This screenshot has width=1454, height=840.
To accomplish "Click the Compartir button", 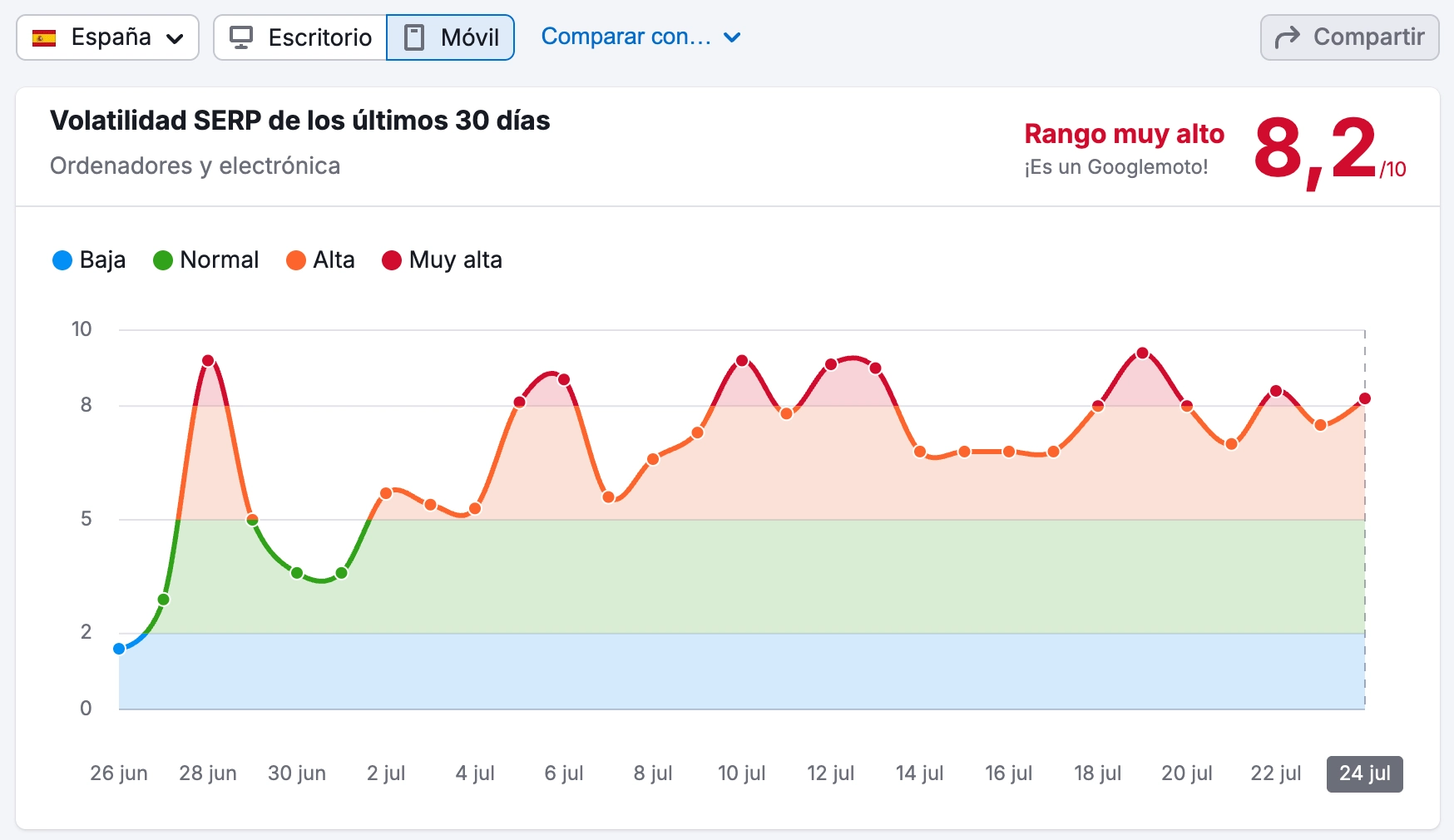I will (x=1348, y=37).
